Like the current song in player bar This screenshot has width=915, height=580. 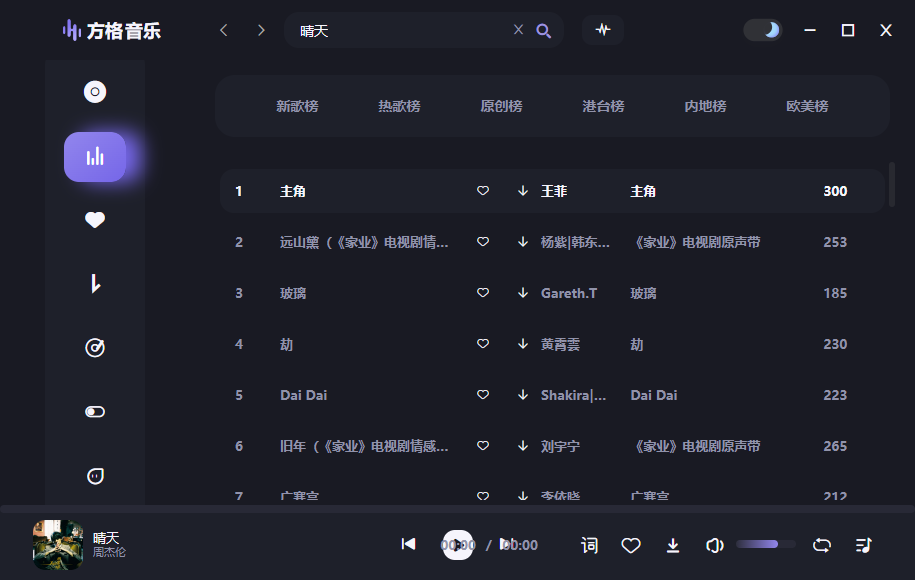point(631,545)
